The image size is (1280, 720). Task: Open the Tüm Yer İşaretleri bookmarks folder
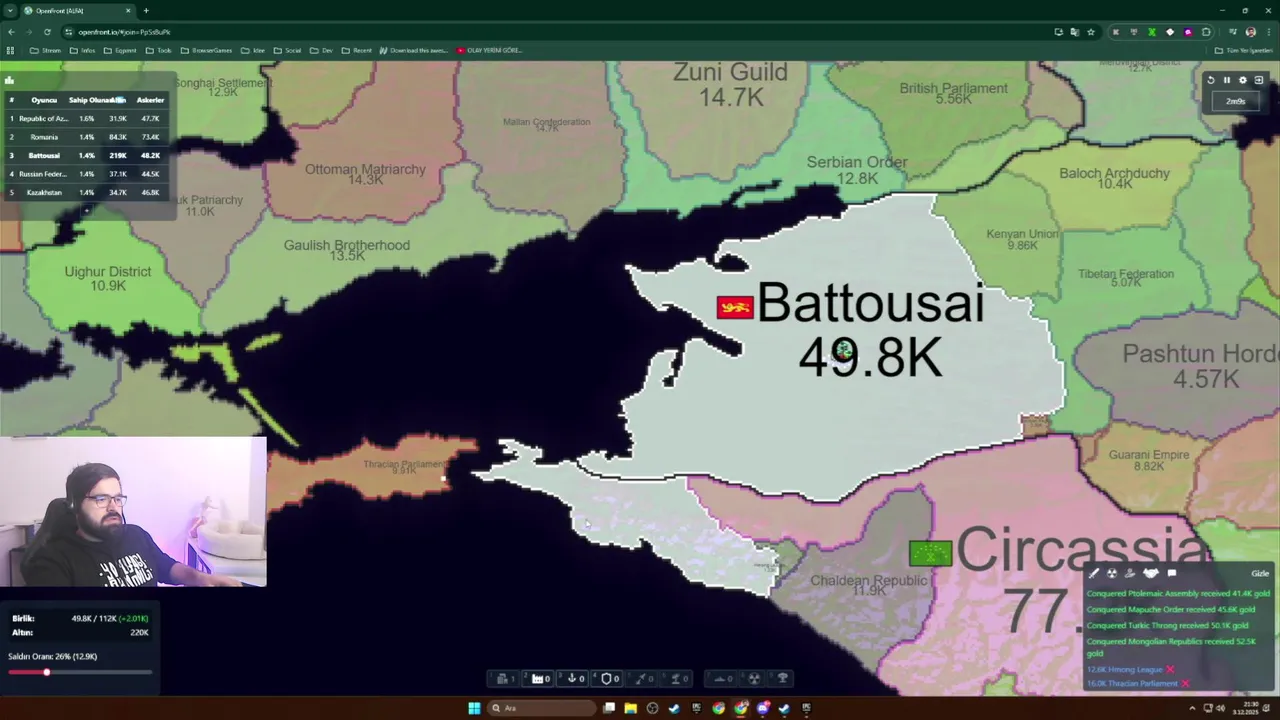coord(1244,50)
